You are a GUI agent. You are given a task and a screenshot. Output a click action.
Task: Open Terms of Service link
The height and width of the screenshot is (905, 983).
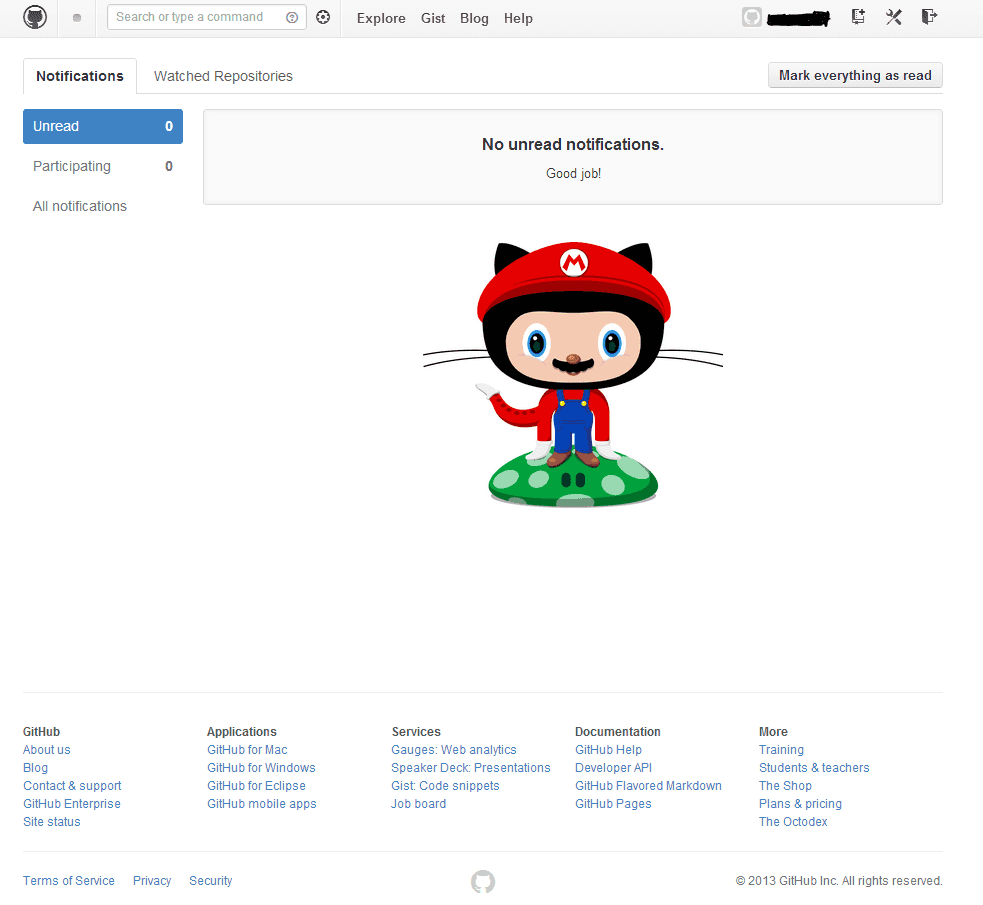(x=69, y=881)
